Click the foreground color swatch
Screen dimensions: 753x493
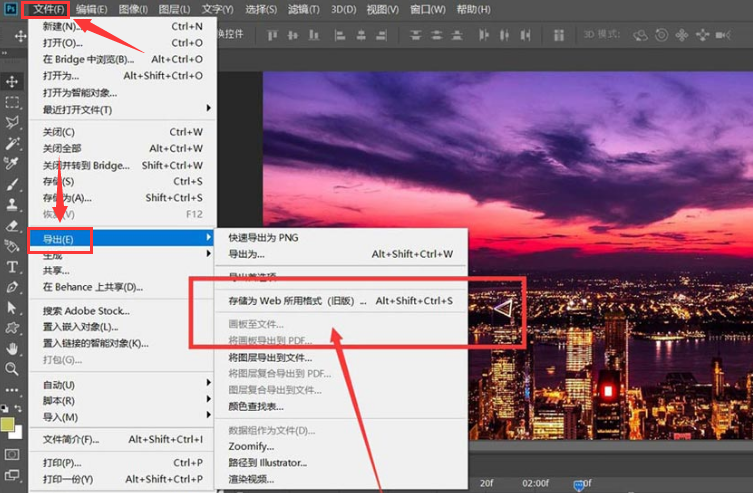click(9, 425)
